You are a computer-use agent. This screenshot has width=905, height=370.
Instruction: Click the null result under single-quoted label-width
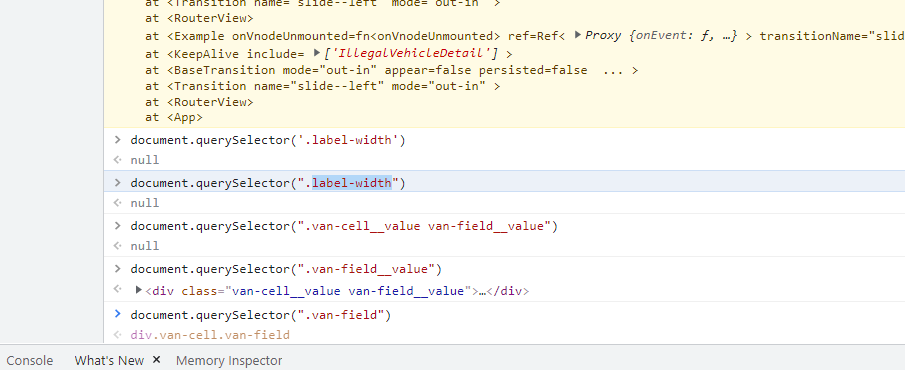(145, 160)
